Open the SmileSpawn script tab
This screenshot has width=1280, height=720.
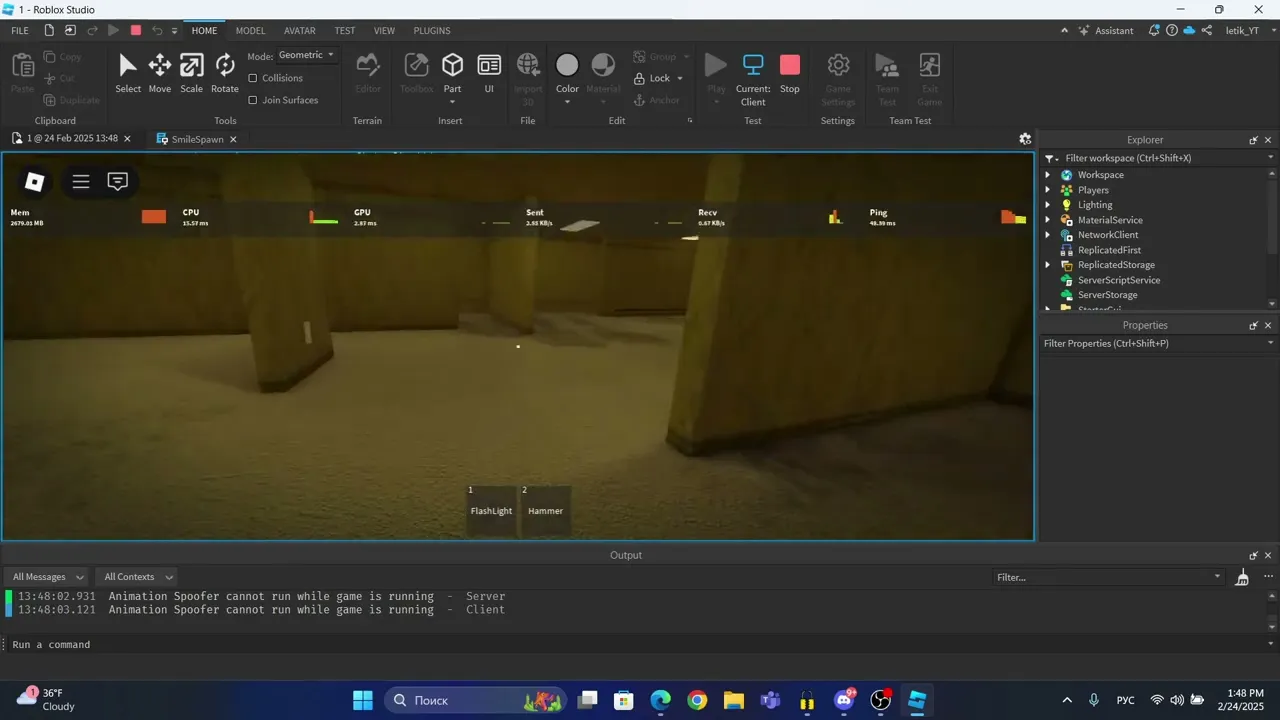pyautogui.click(x=196, y=139)
